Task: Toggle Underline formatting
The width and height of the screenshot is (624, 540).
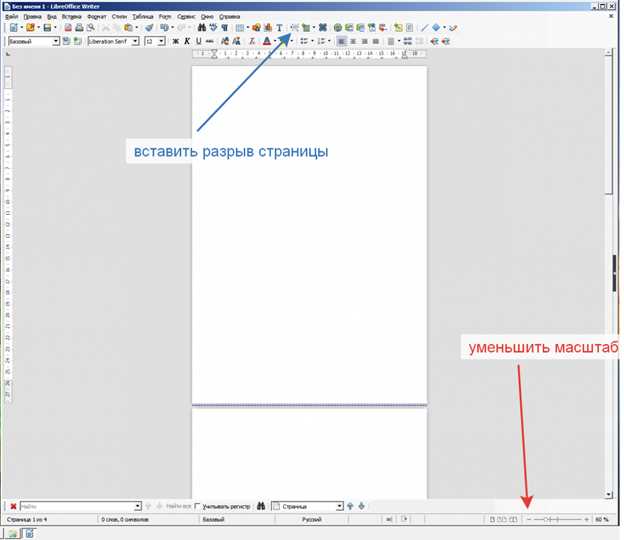Action: (199, 41)
